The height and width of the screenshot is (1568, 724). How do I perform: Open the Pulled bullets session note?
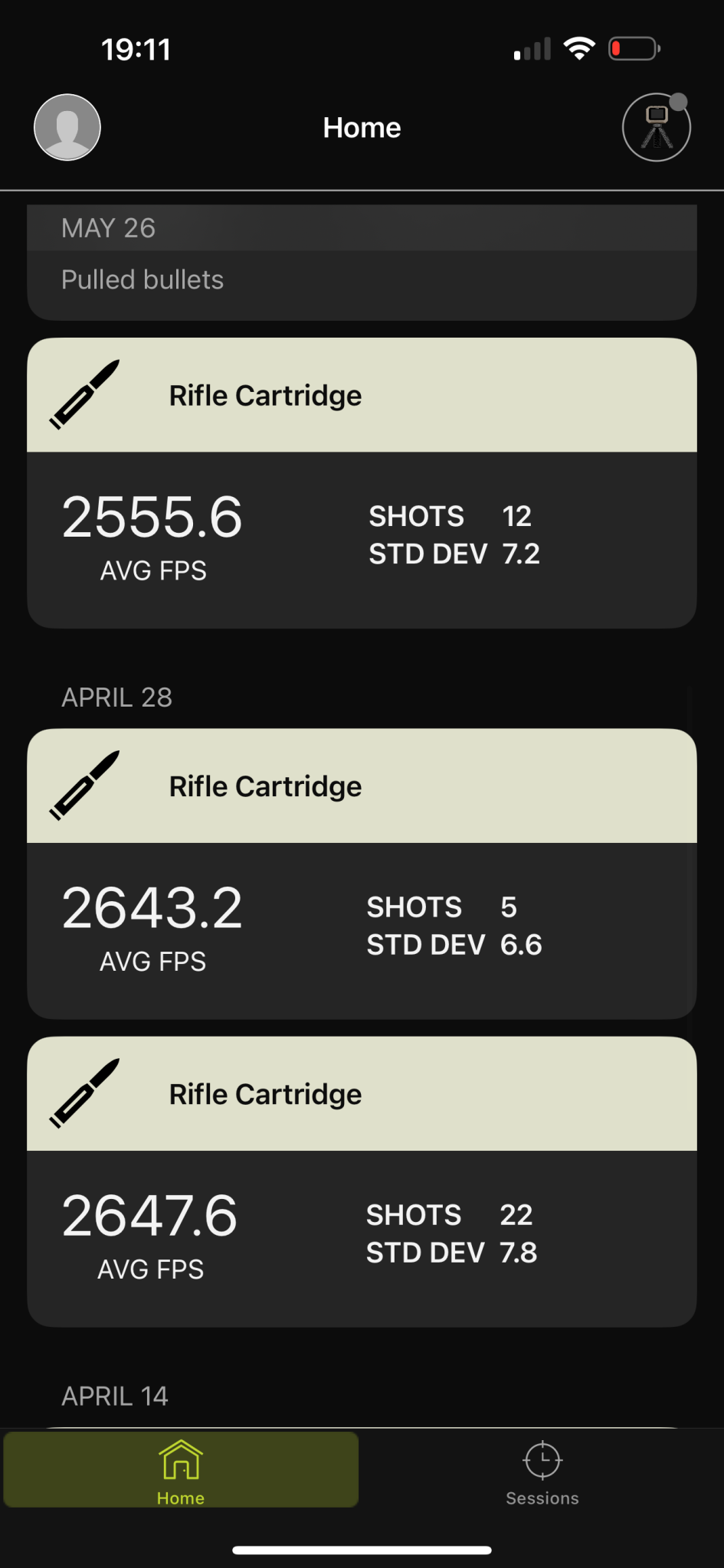pos(143,280)
